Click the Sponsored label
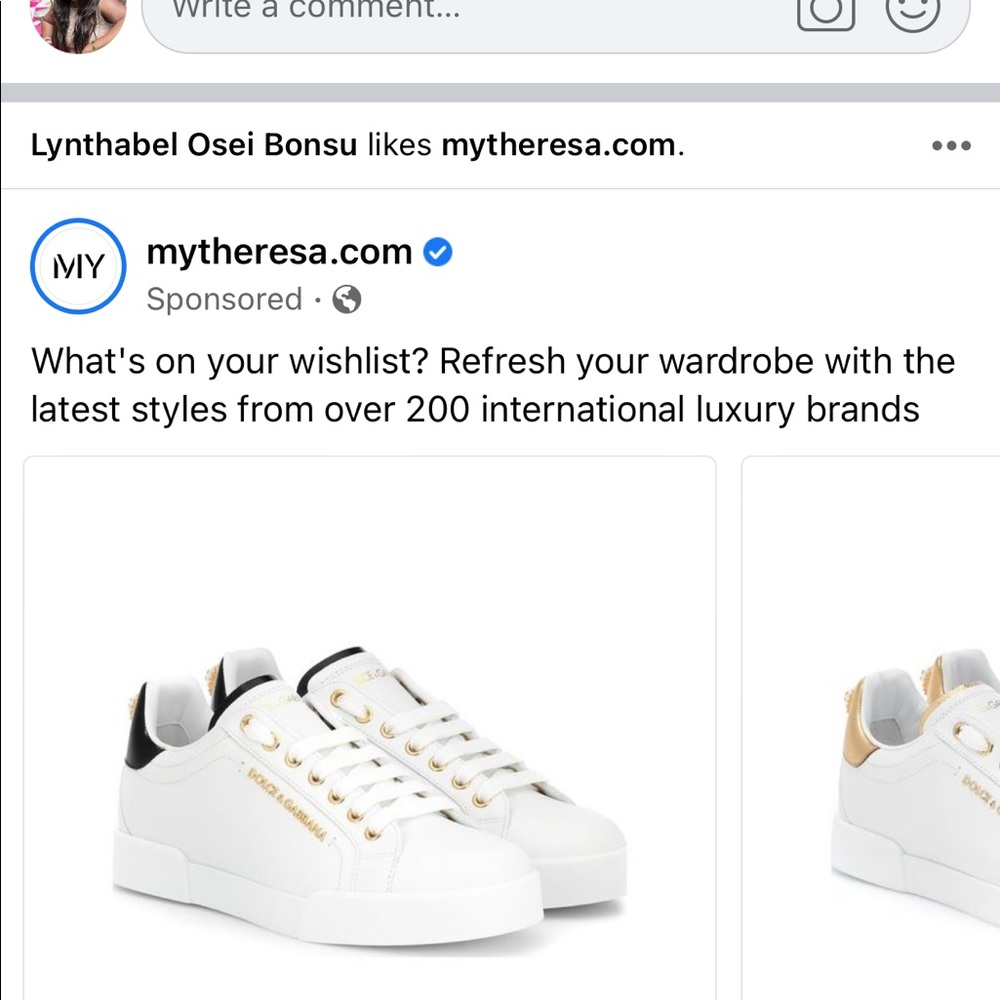 (x=224, y=300)
